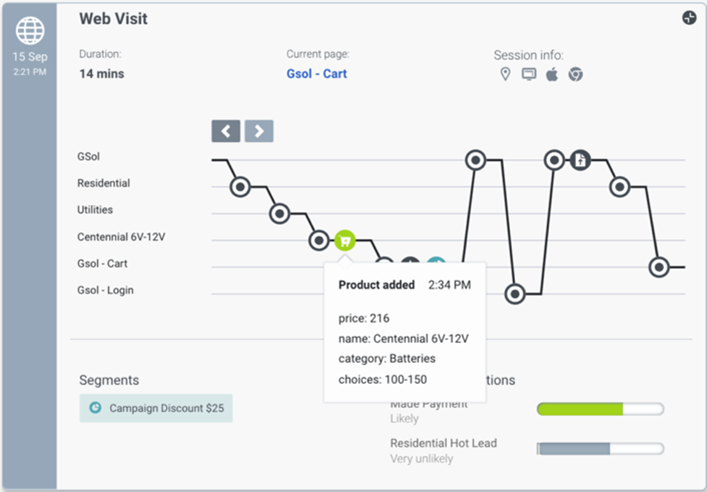The image size is (707, 492).
Task: Click the green shopping cart event icon
Action: tap(344, 240)
